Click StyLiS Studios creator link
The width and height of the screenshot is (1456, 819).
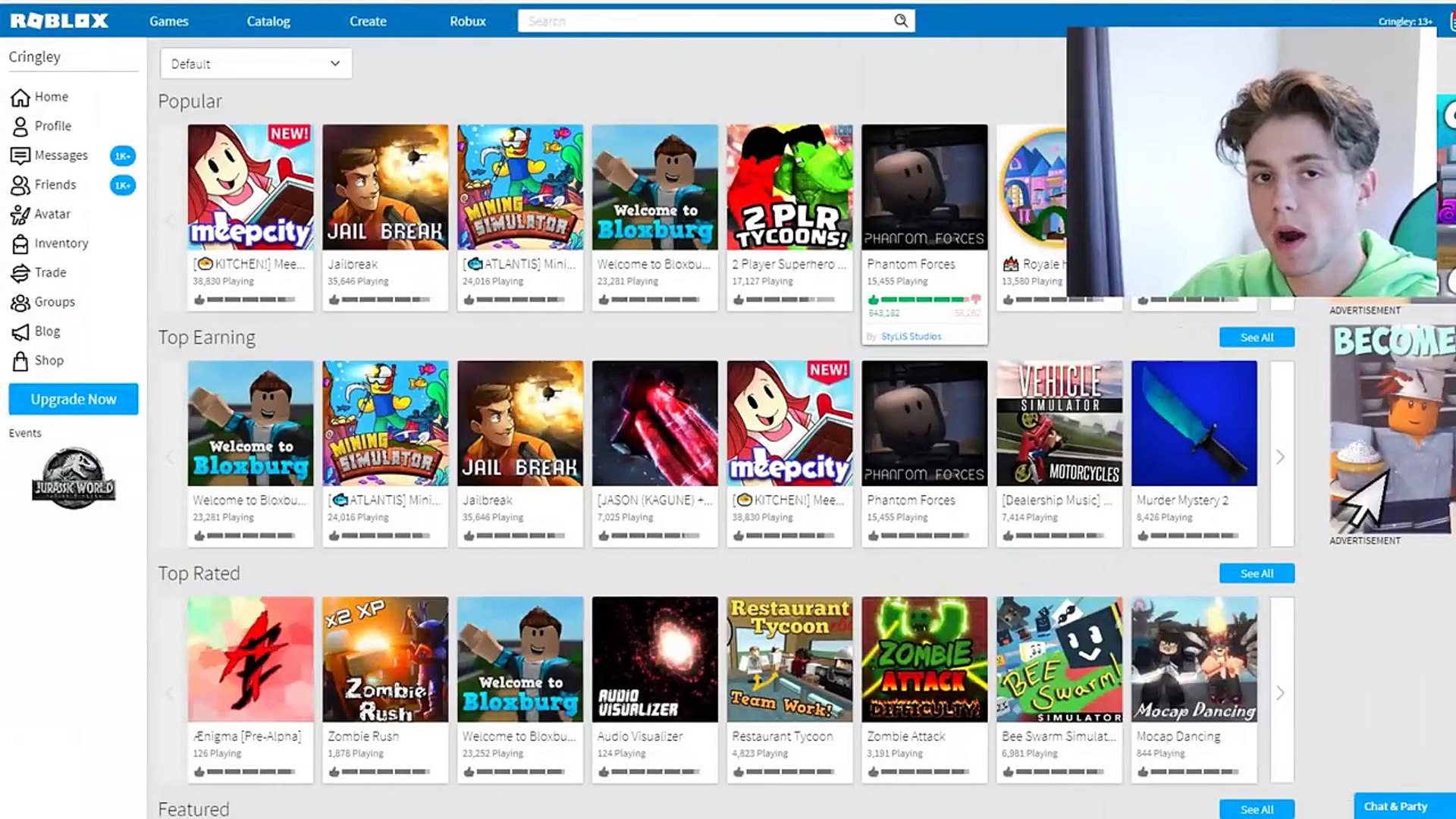911,337
